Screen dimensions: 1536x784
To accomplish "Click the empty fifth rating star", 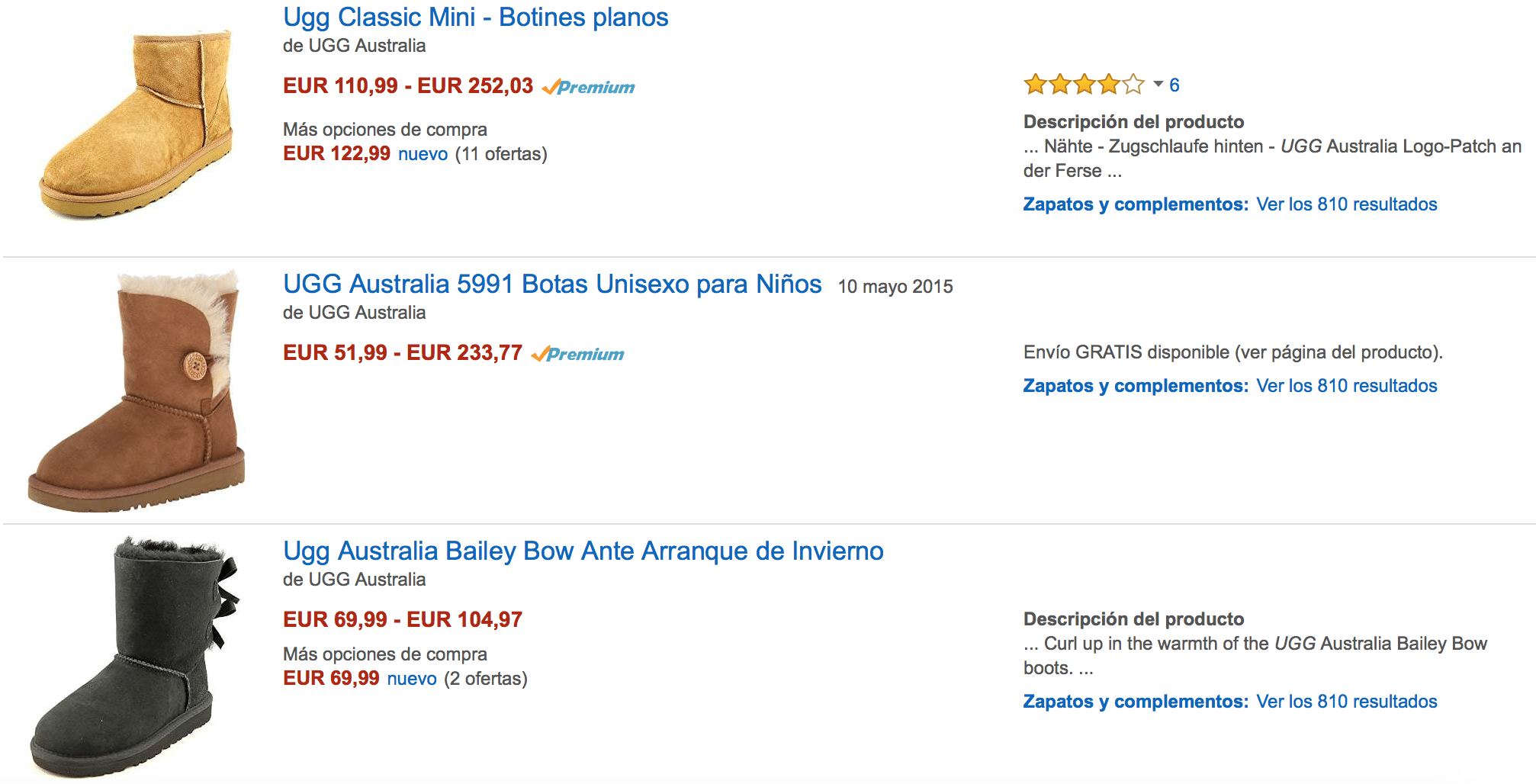I will [x=1134, y=84].
